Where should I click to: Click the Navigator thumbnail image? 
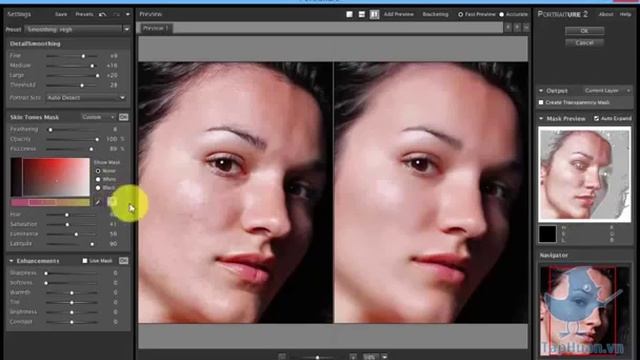click(584, 311)
